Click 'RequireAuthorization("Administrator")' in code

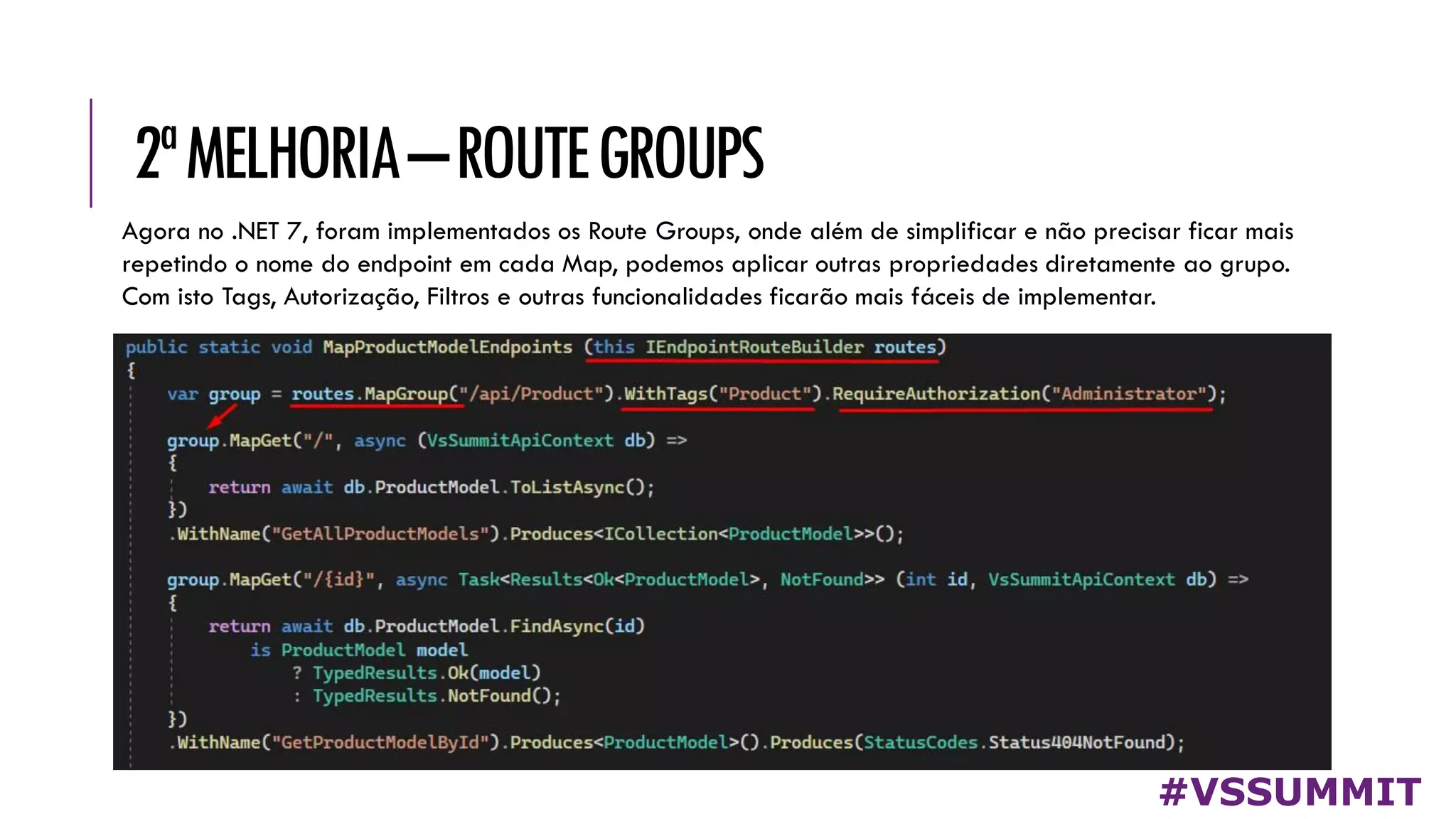point(1024,394)
